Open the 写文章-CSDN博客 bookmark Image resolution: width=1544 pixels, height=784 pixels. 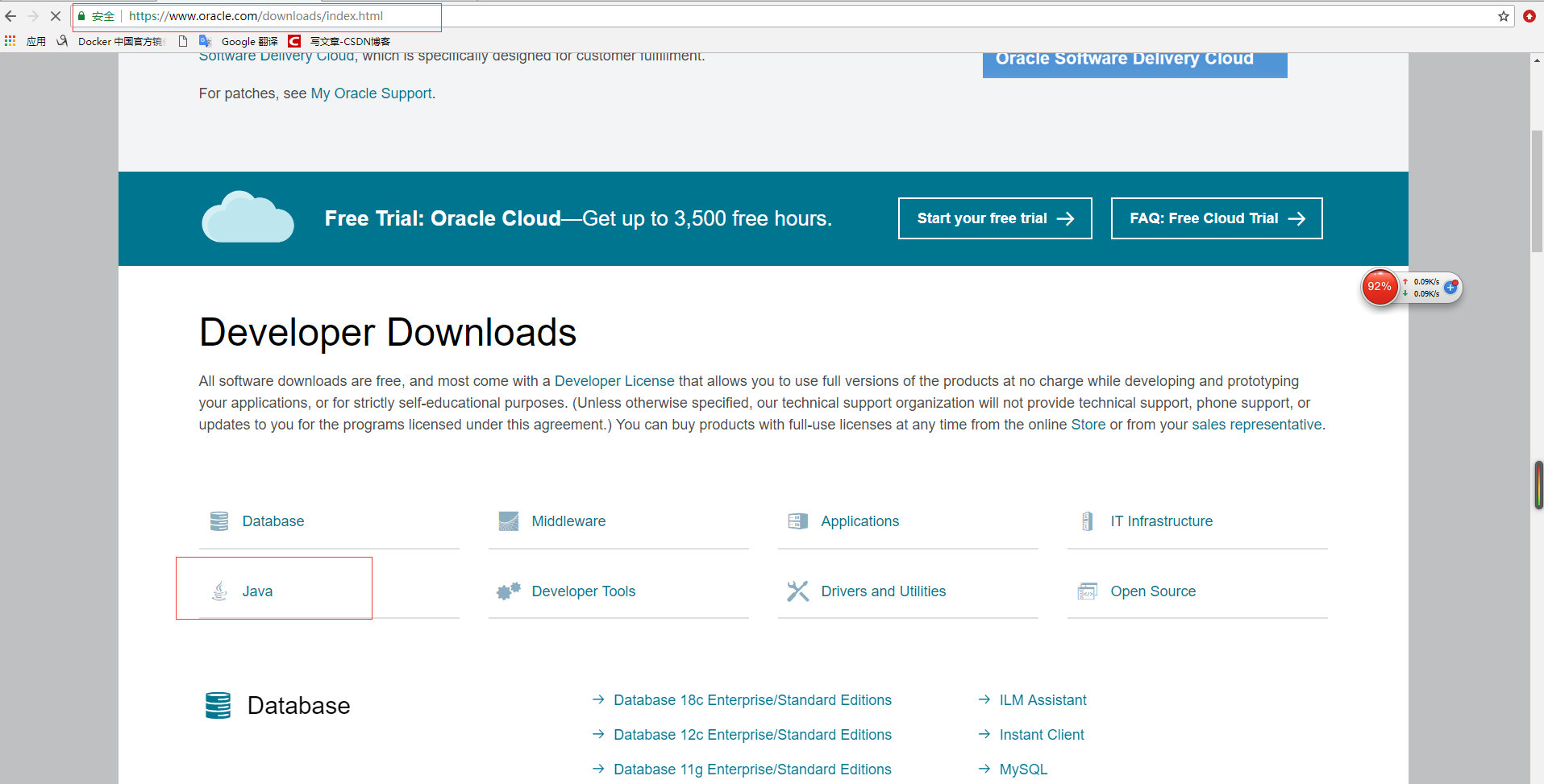pos(339,41)
